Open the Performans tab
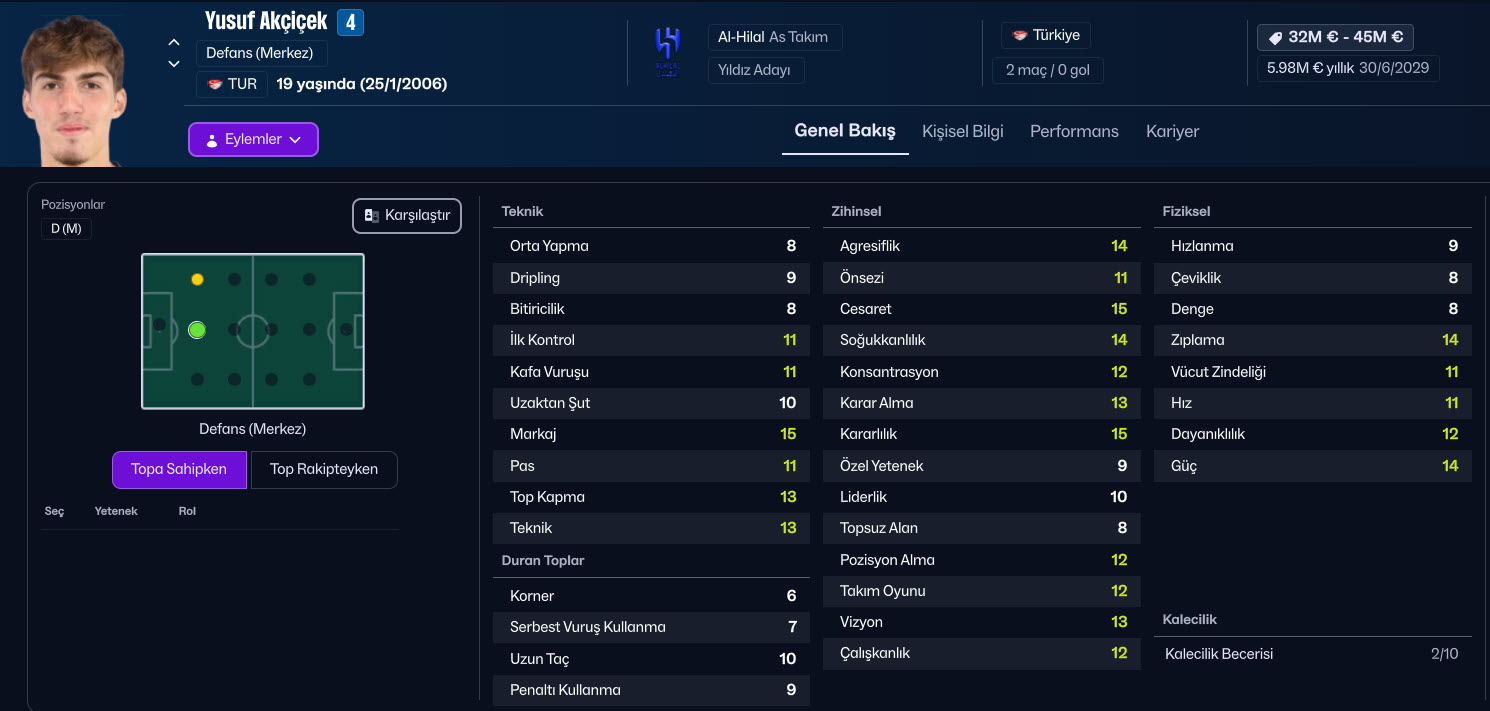Viewport: 1490px width, 711px height. click(x=1074, y=131)
